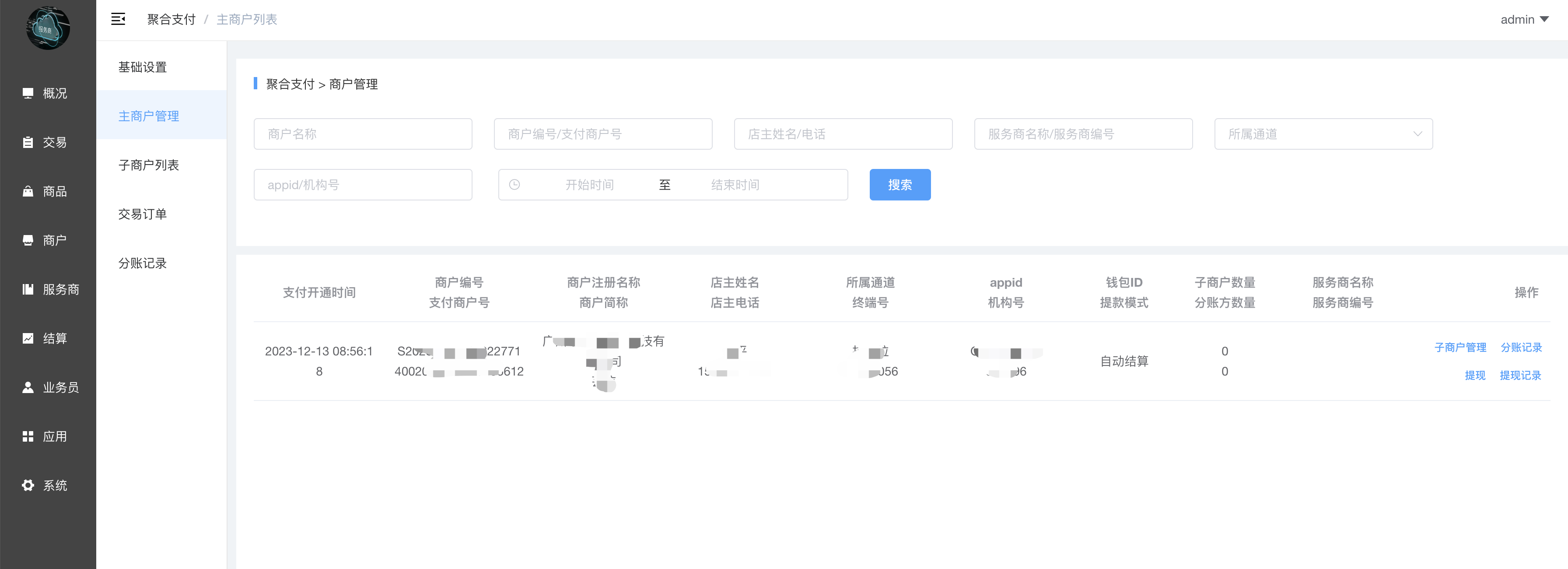Open the 开始时间 start date picker
The width and height of the screenshot is (1568, 569).
[x=588, y=185]
